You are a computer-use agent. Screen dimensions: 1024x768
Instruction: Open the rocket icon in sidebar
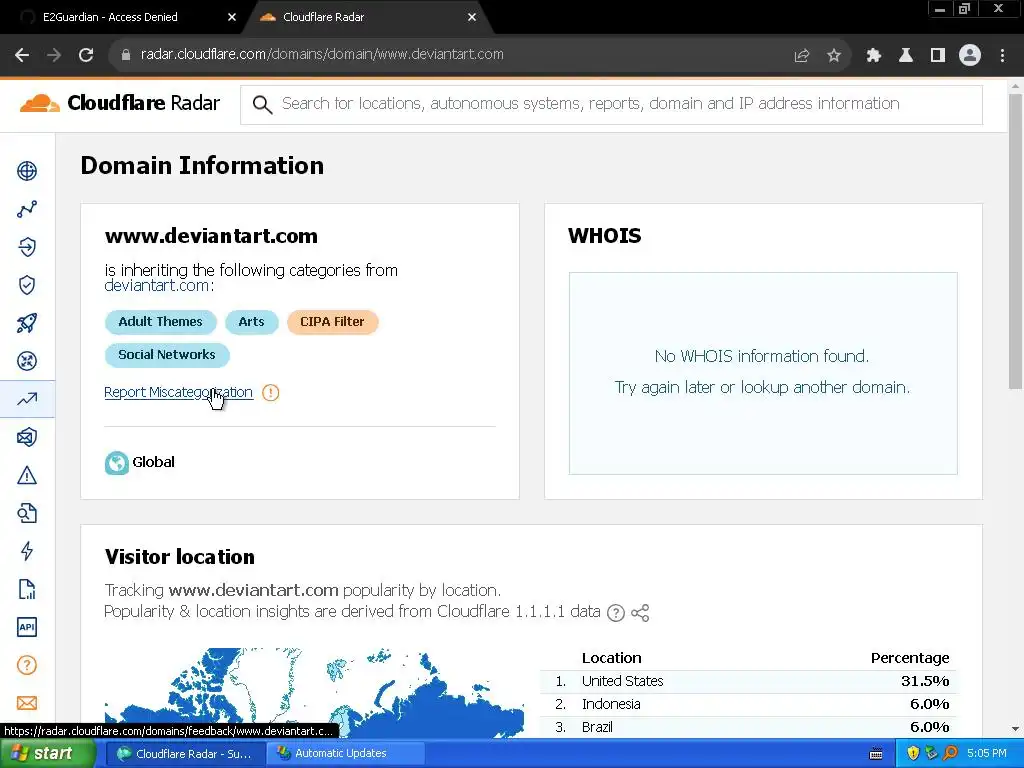[27, 323]
